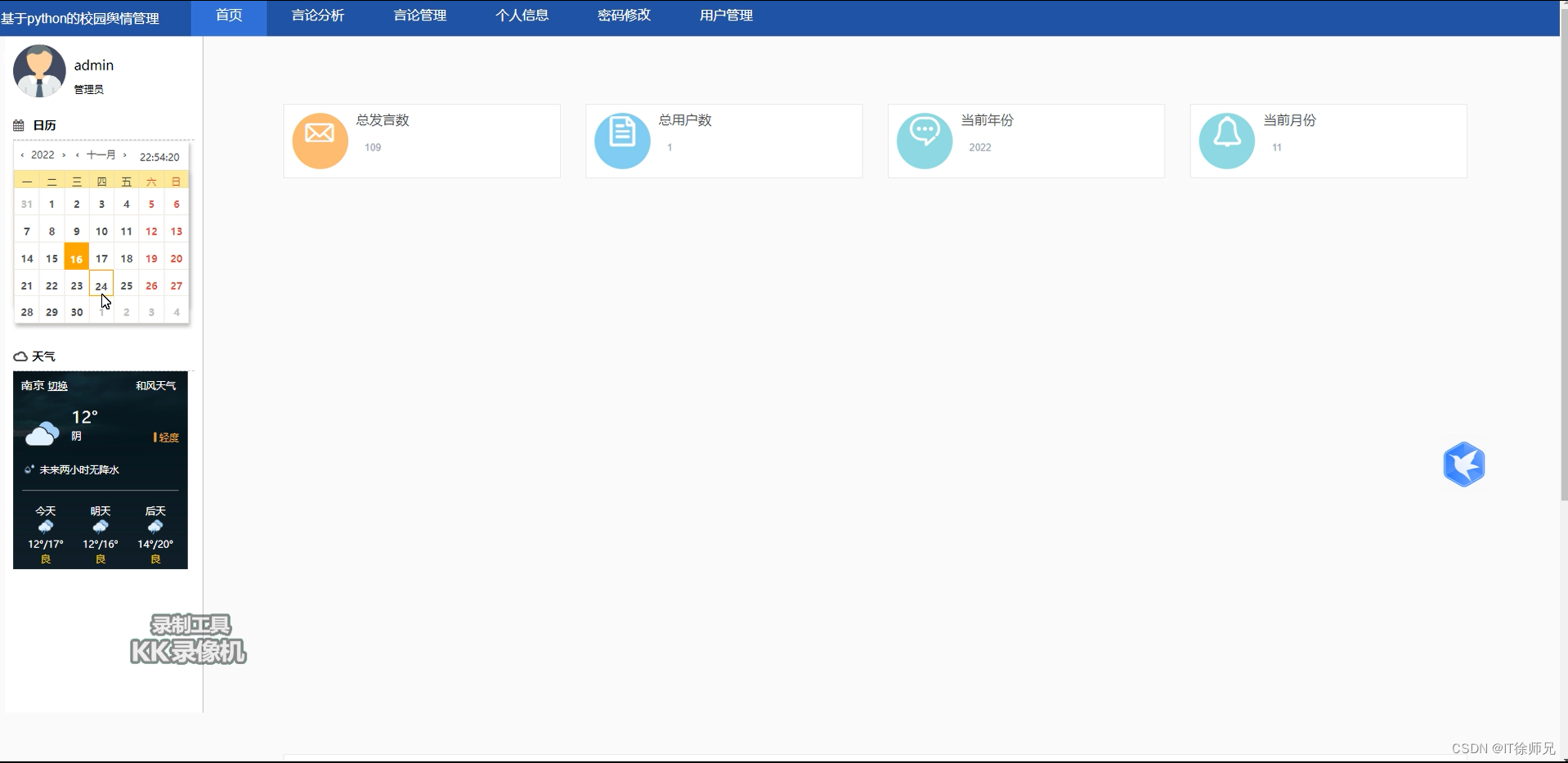Screen dimensions: 1568x763
Task: Click the 当前年份 value 2022
Action: tap(980, 147)
